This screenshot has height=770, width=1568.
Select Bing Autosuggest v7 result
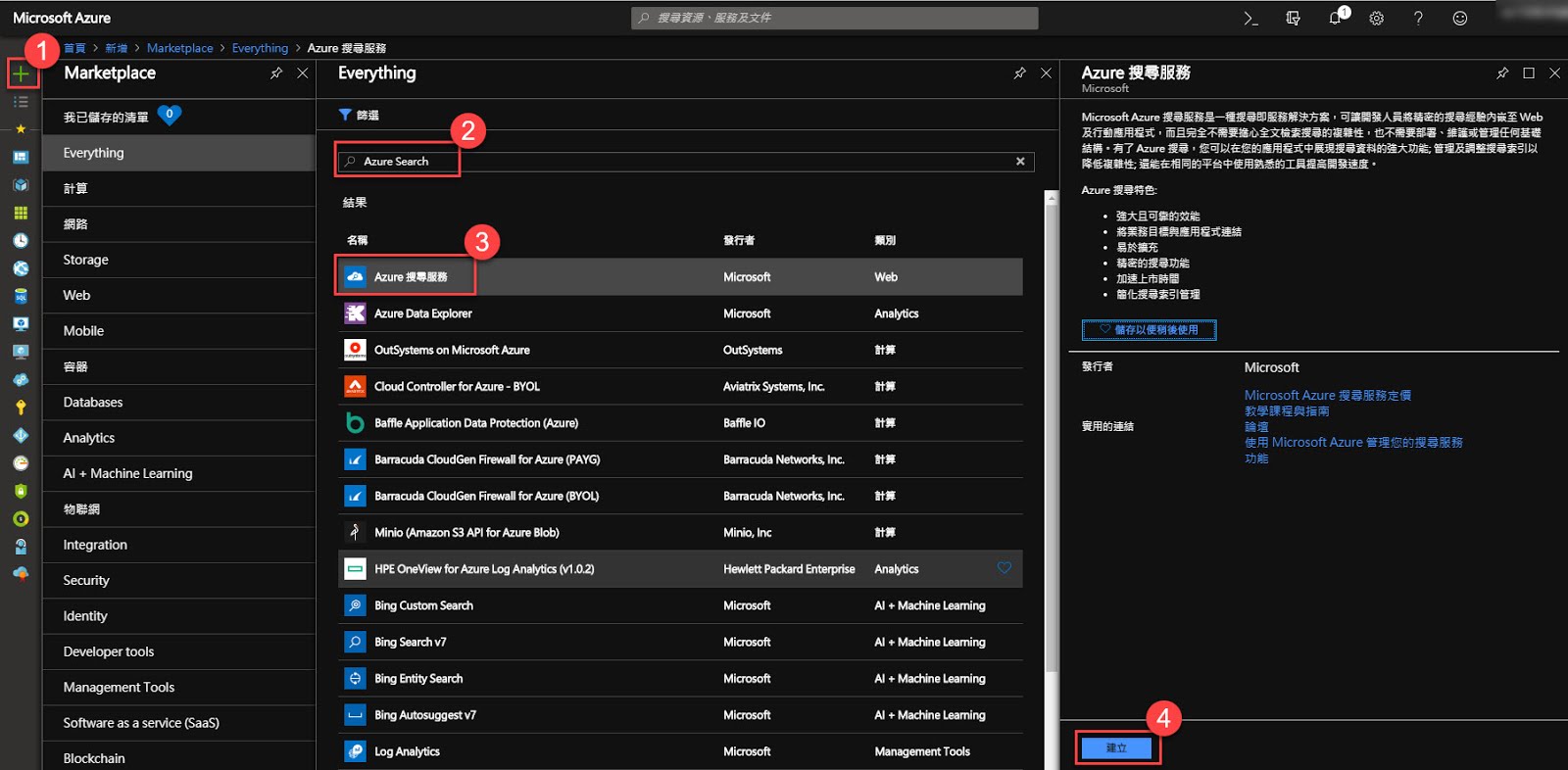(x=680, y=715)
